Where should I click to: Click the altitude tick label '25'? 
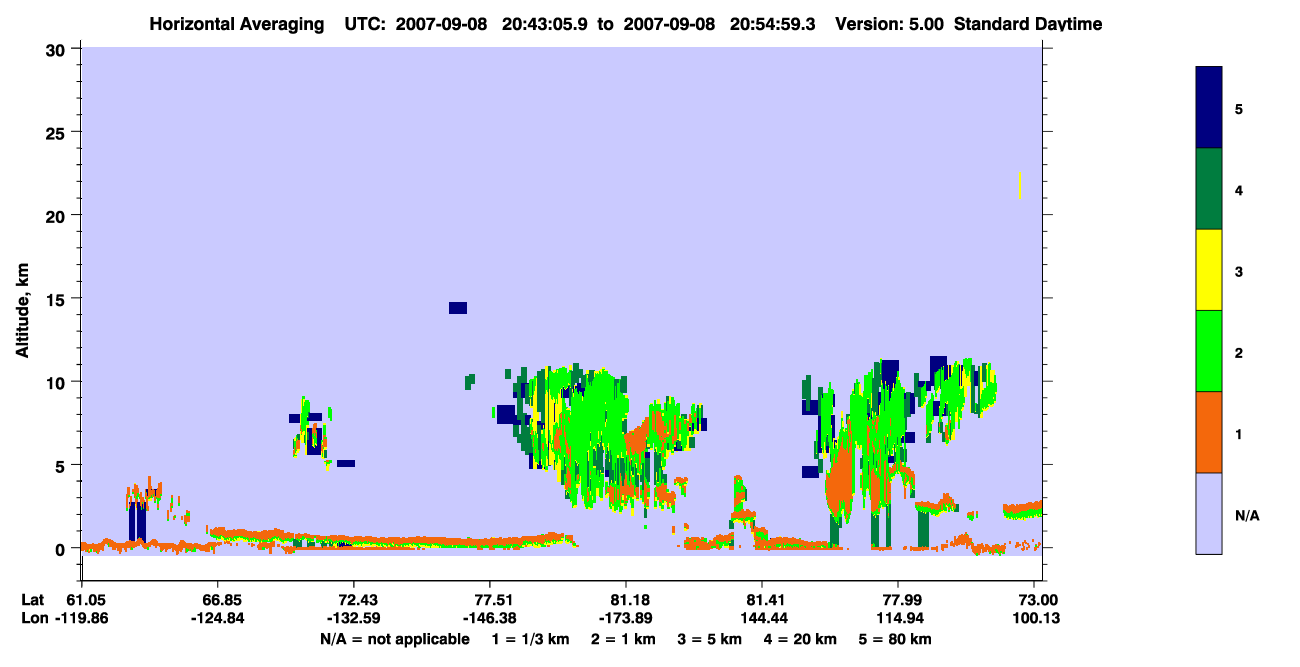pyautogui.click(x=58, y=132)
